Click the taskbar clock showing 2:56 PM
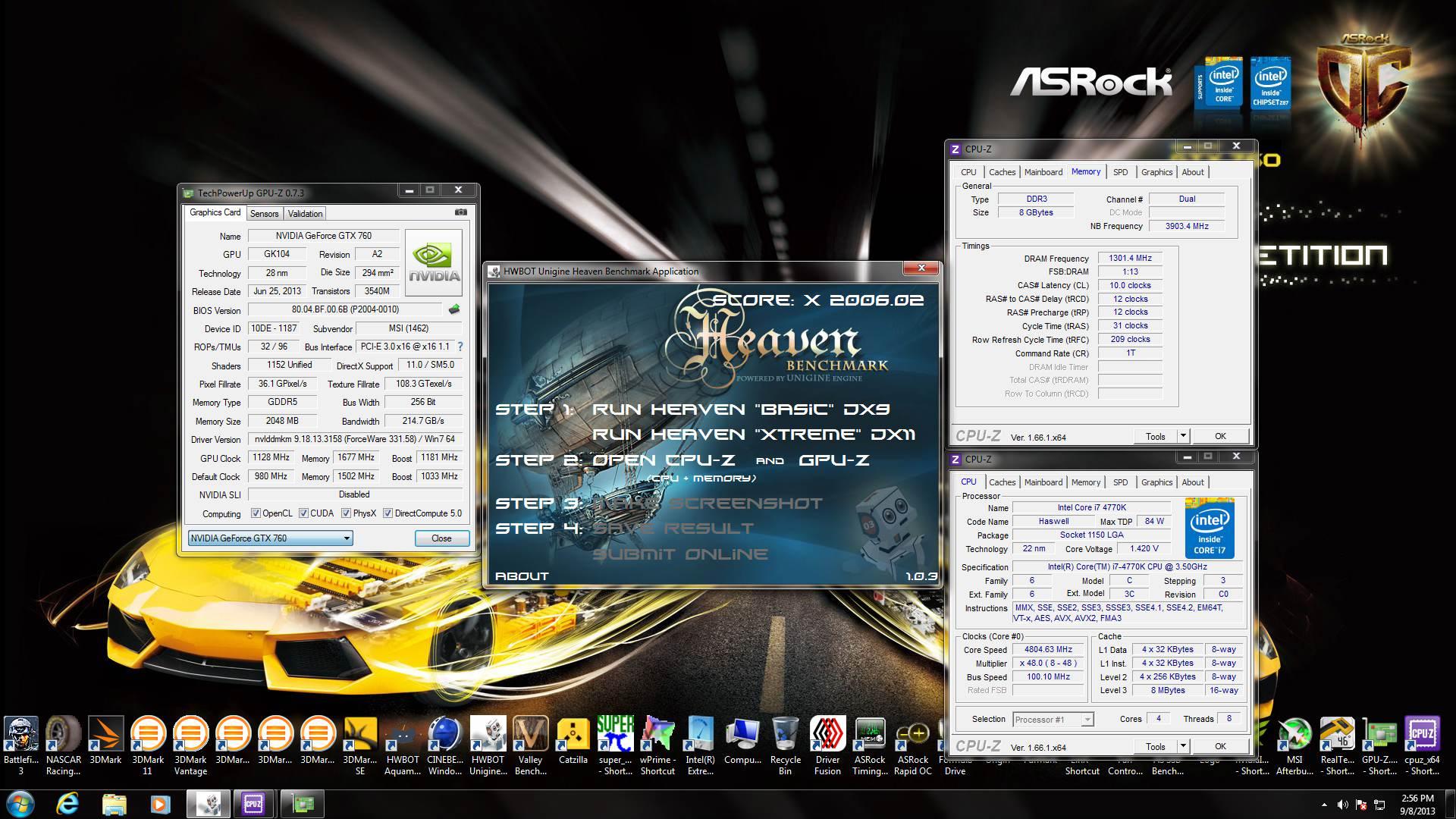Screen dimensions: 1456x819 [1417, 805]
